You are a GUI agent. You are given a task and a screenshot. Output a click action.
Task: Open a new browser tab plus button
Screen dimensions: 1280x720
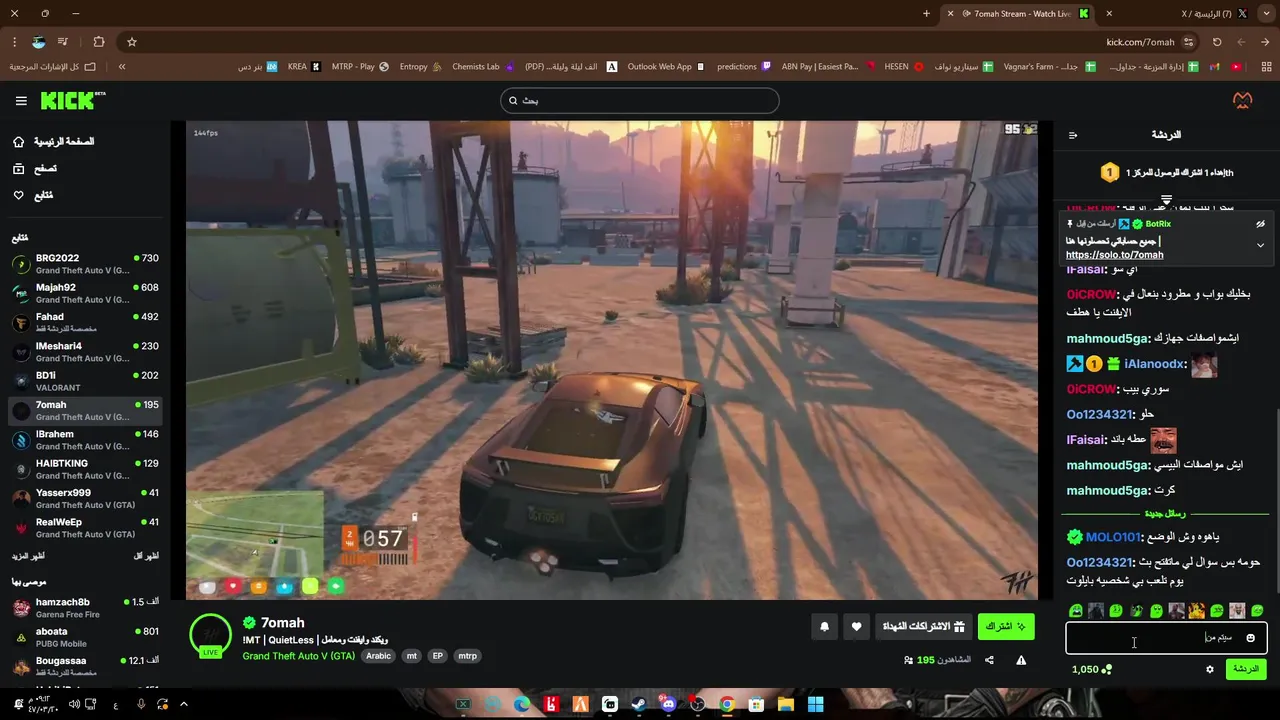click(x=926, y=14)
